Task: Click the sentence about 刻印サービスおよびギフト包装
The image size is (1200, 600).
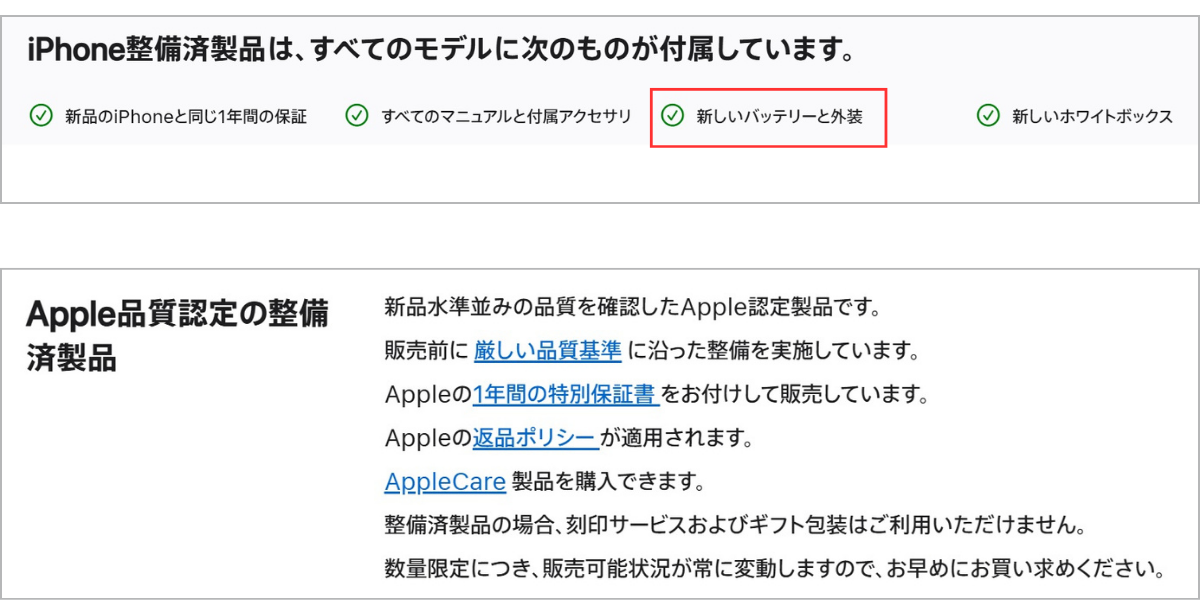Action: [735, 526]
